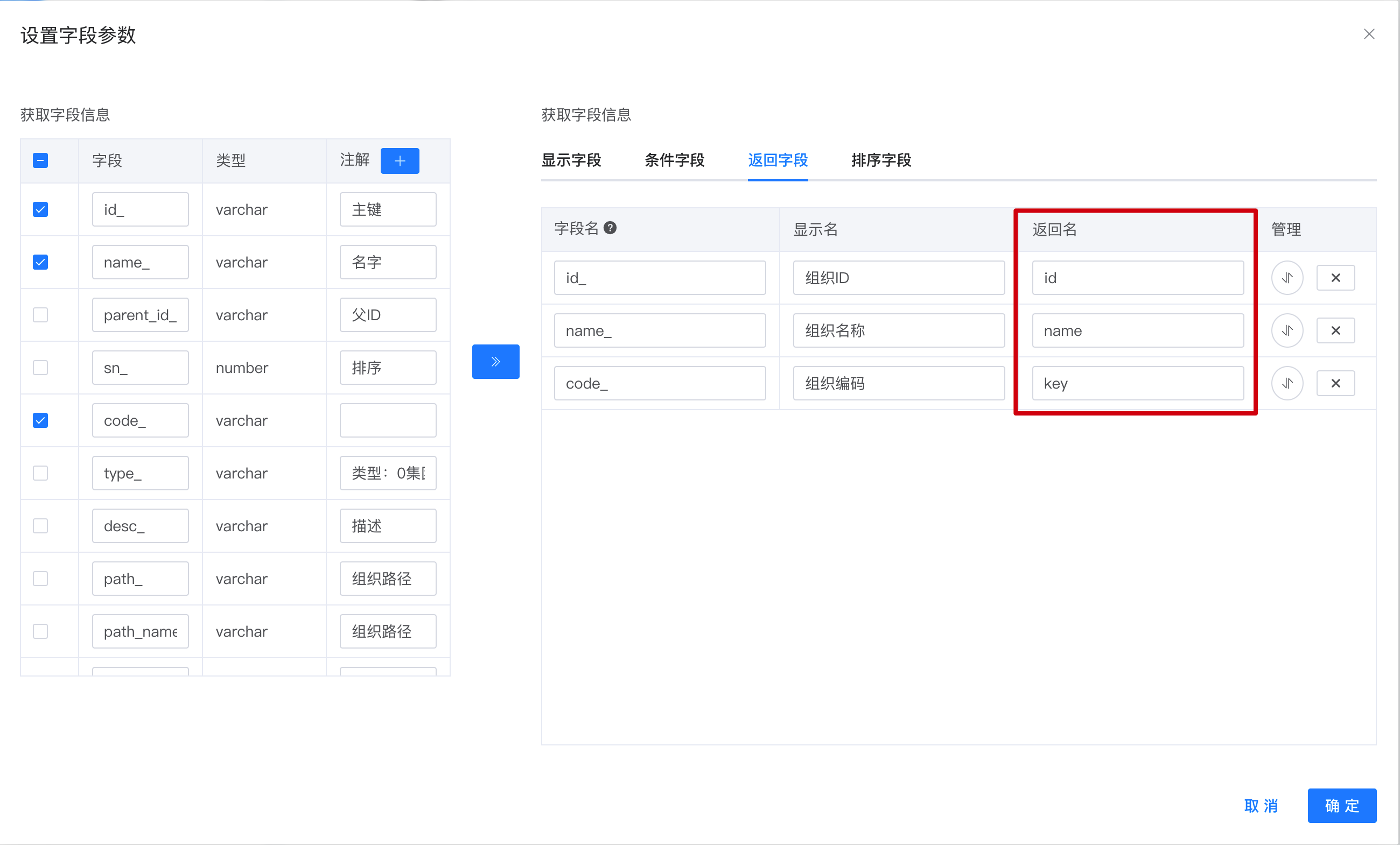Screen dimensions: 1400x845
Task: Click the sort icon in the id_ row
Action: (x=1287, y=278)
